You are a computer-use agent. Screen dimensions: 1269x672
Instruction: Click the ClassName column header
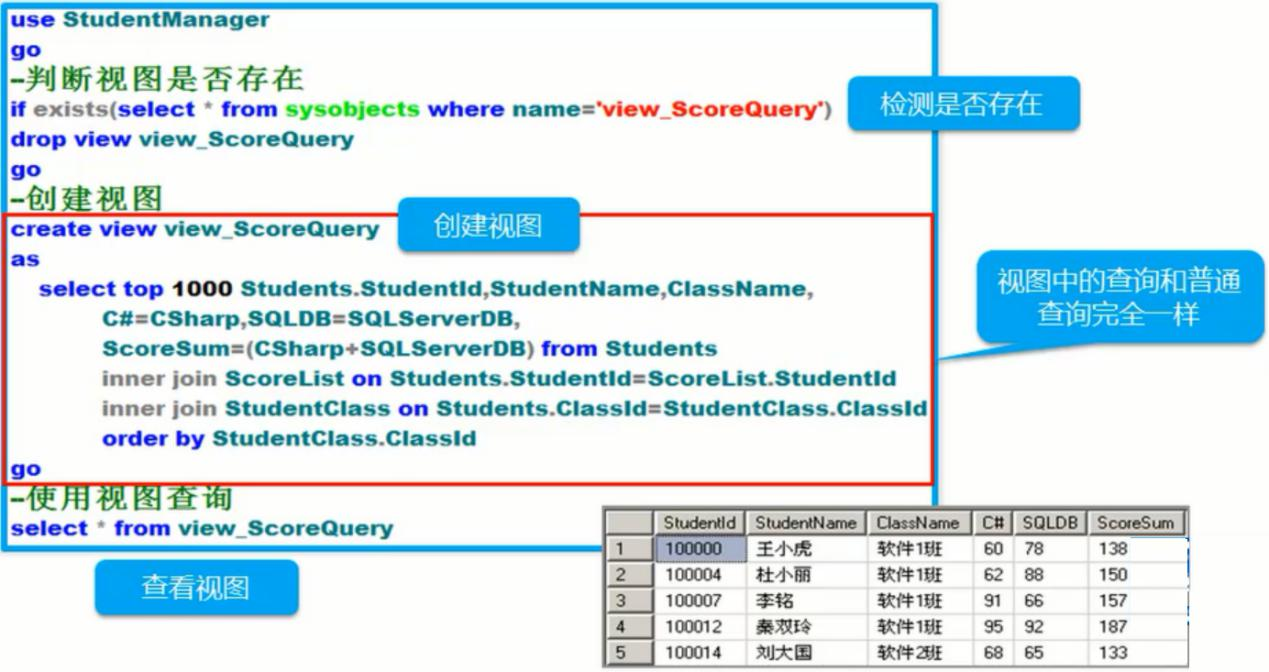[x=917, y=522]
